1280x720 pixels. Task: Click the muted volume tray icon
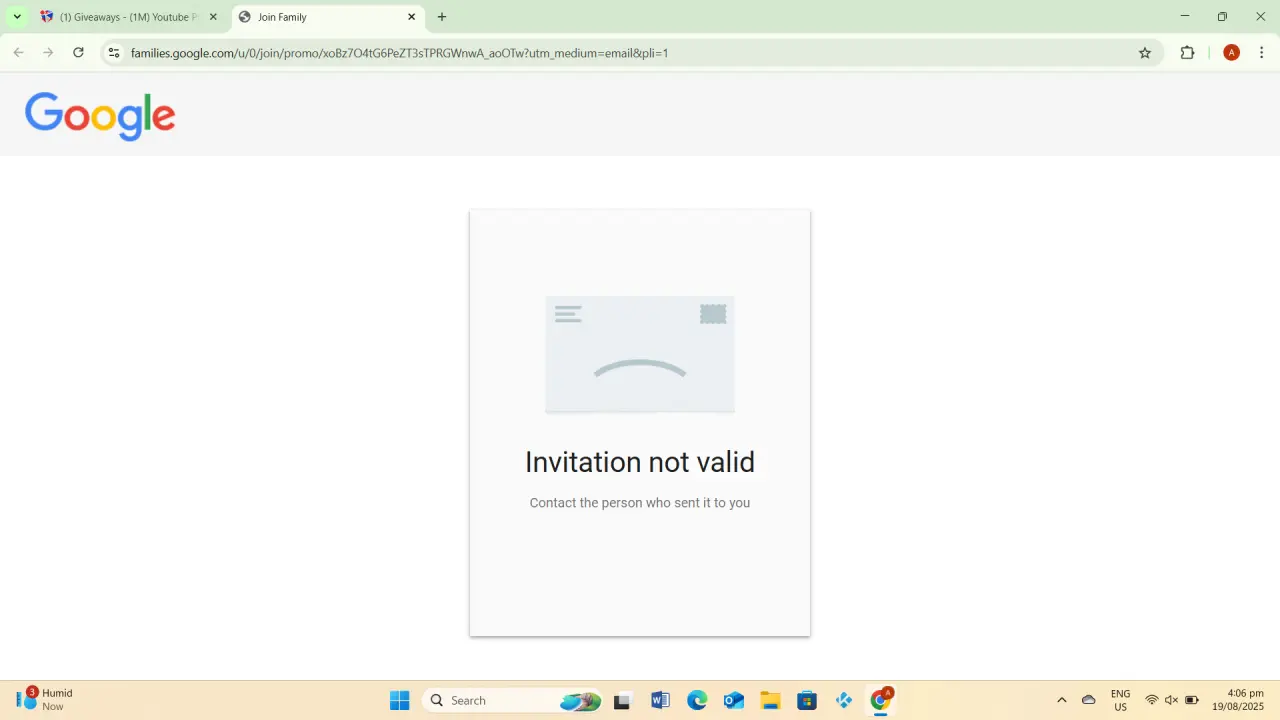tap(1172, 700)
